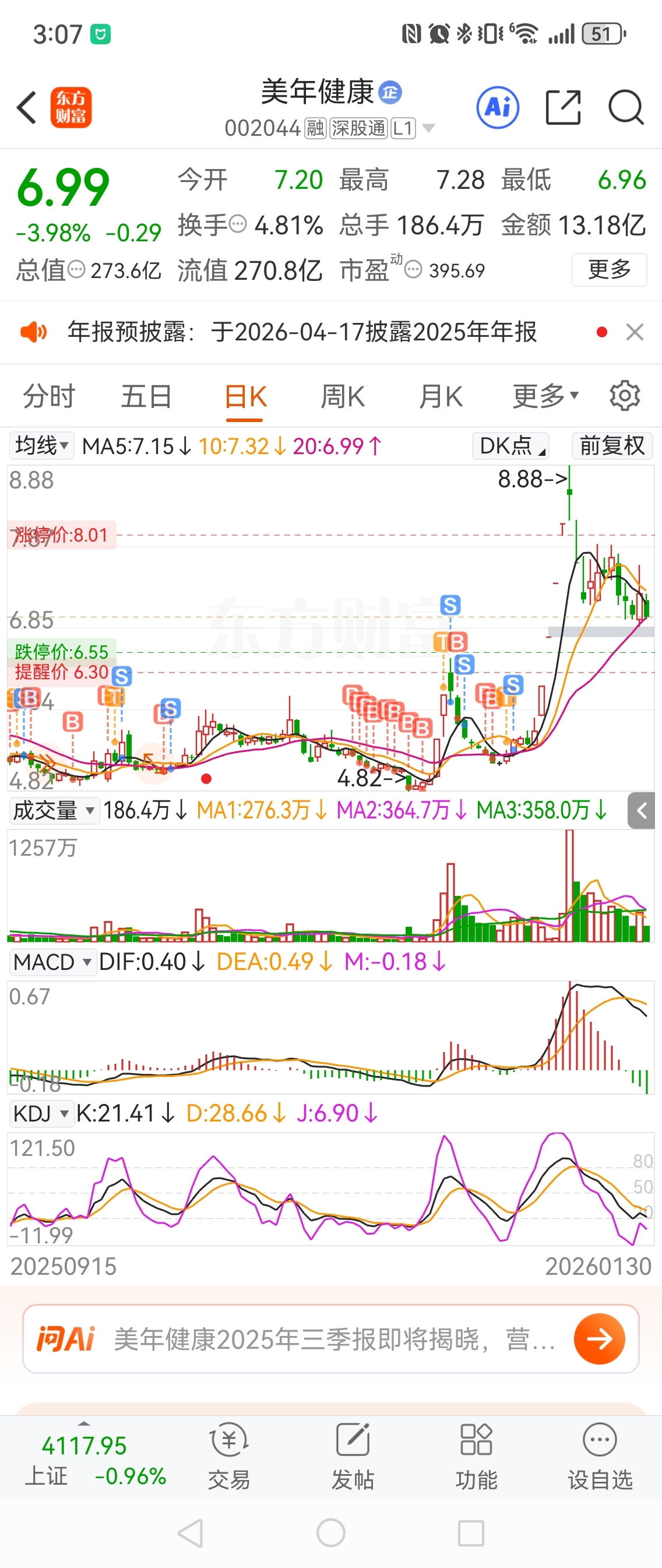The height and width of the screenshot is (1568, 662).
Task: Tap the 20250915 start date label
Action: tap(64, 1267)
